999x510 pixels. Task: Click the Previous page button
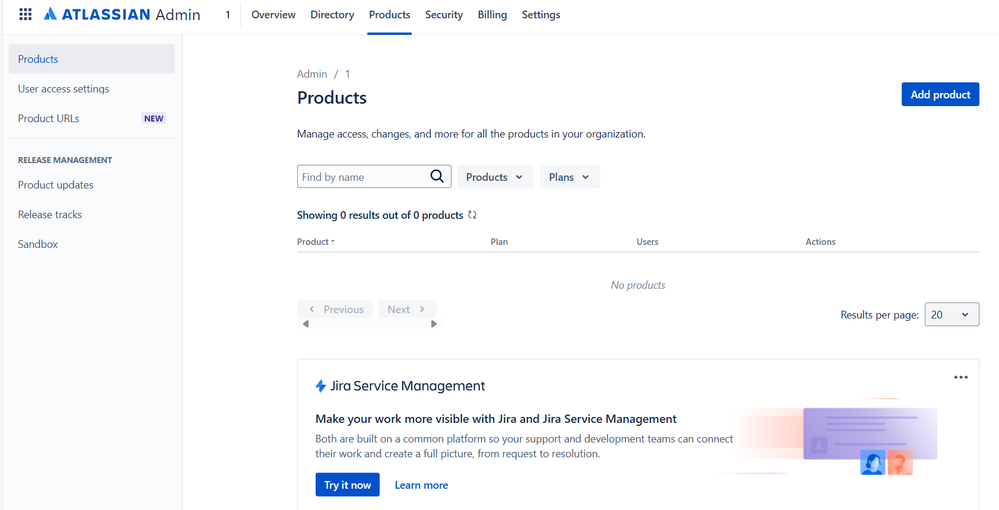click(x=335, y=309)
